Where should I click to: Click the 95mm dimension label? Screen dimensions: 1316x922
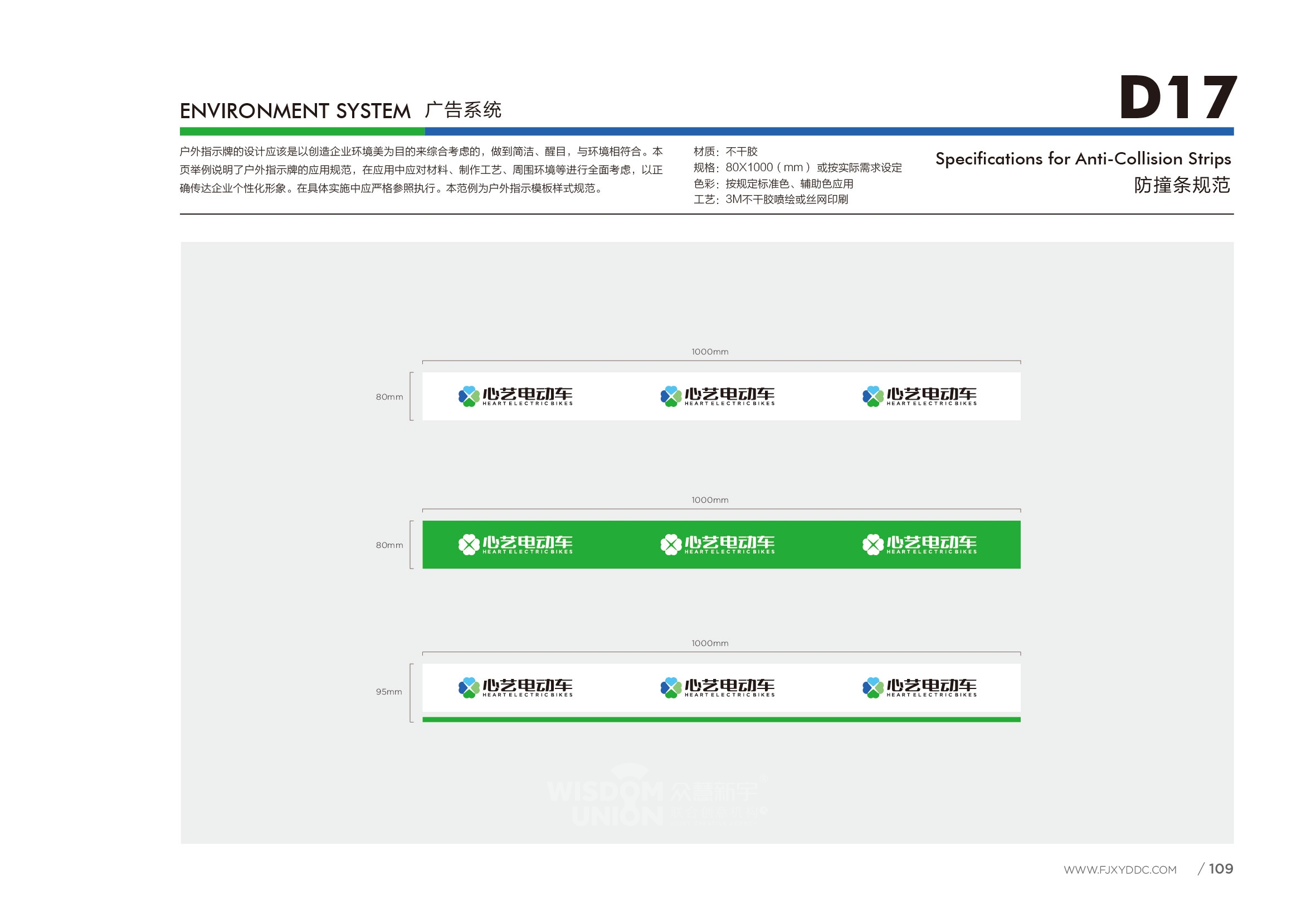(388, 692)
